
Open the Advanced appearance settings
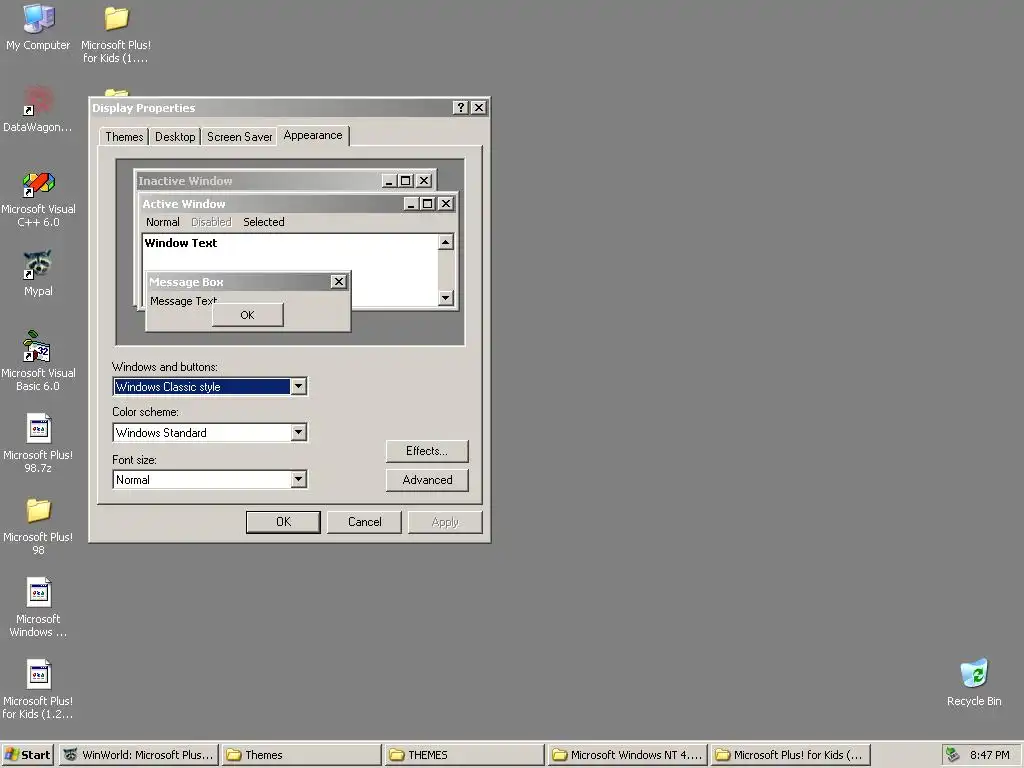427,480
